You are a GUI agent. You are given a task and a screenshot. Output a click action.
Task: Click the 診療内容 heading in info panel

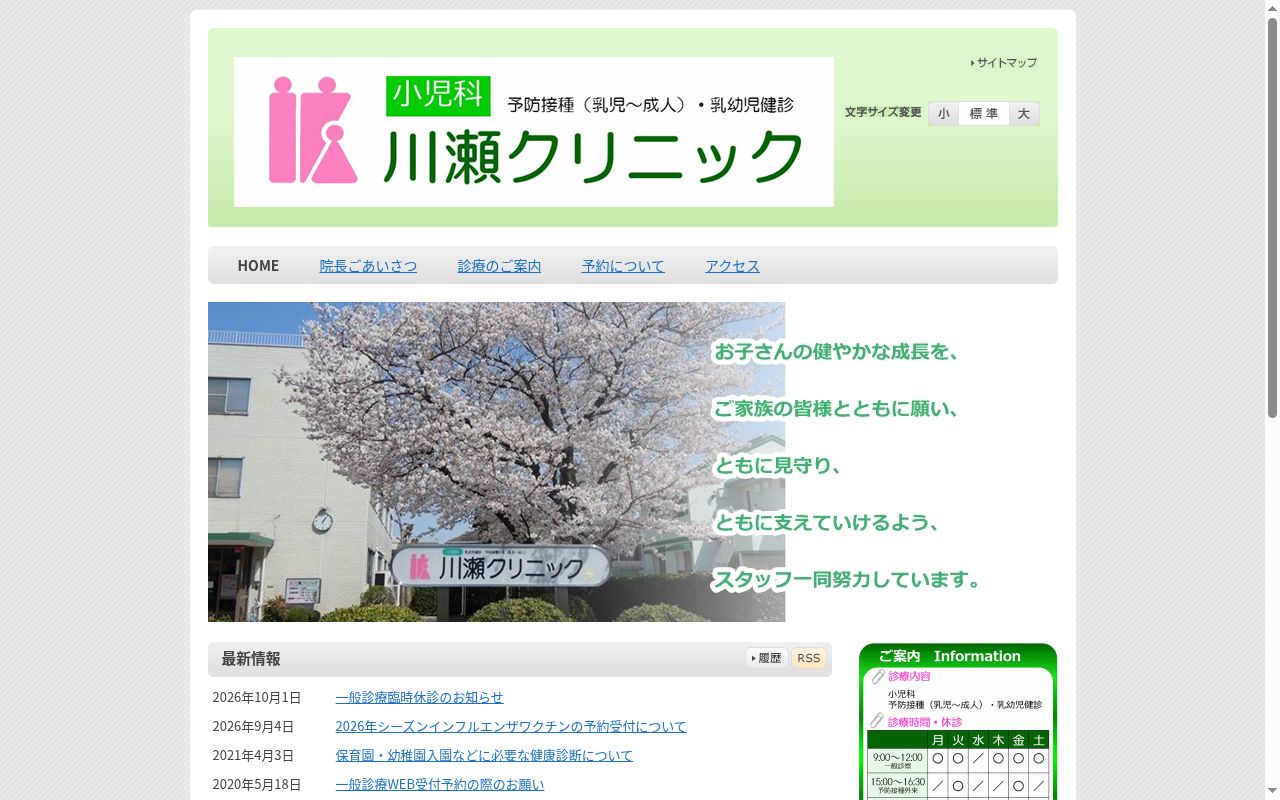coord(909,677)
